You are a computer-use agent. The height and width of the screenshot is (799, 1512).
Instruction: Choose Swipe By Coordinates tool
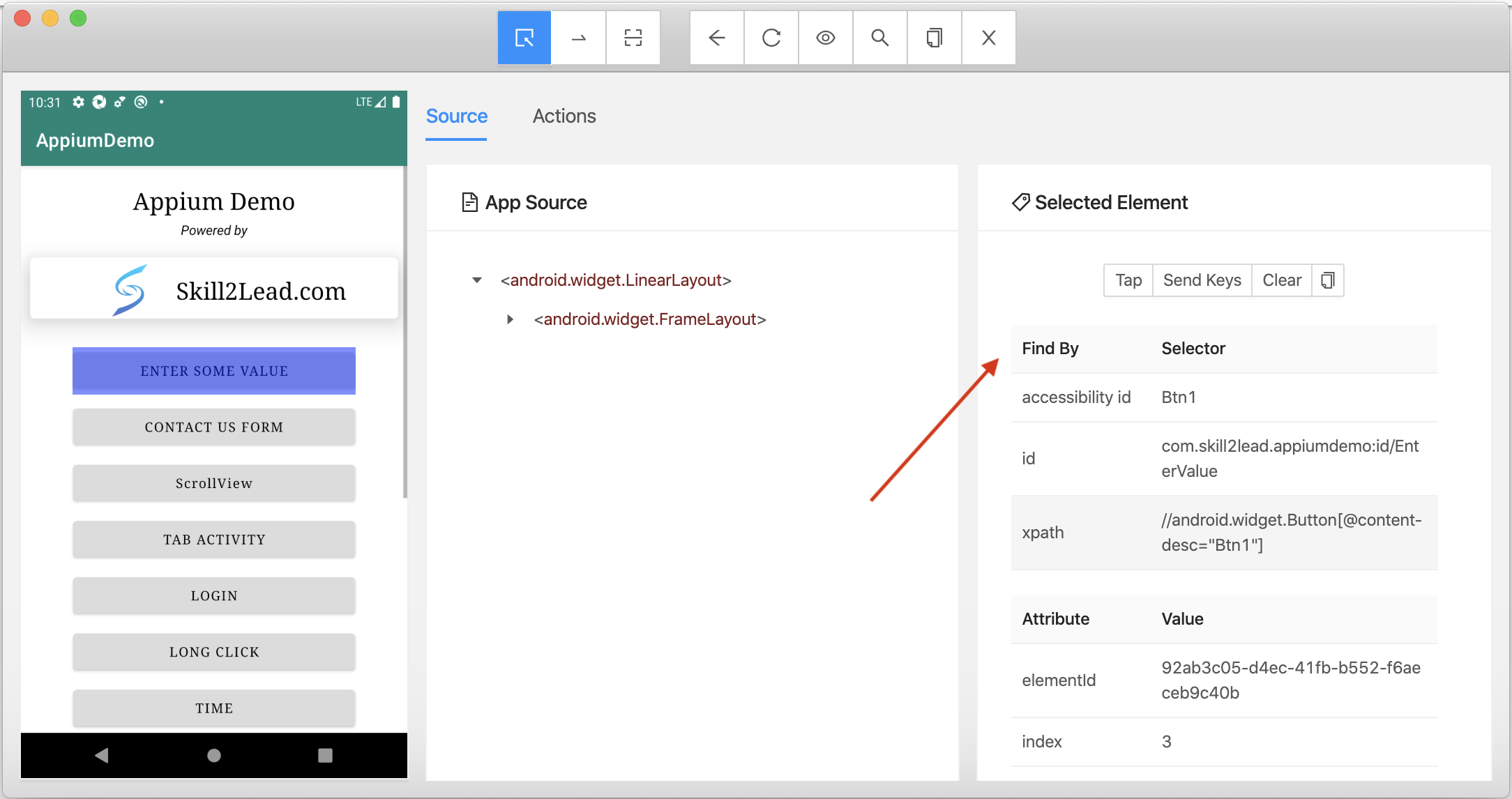click(x=578, y=38)
